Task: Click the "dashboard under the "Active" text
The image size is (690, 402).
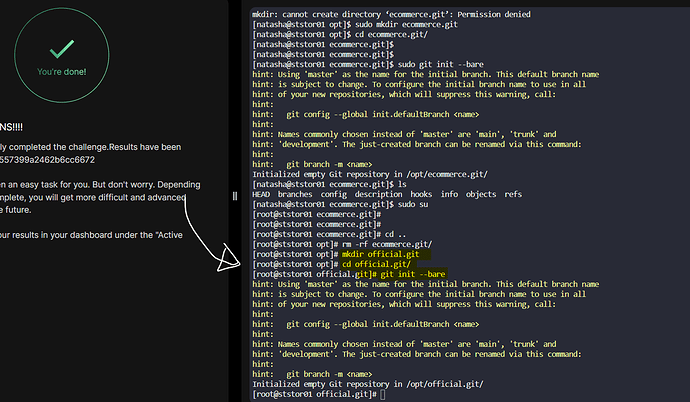Action: click(116, 235)
